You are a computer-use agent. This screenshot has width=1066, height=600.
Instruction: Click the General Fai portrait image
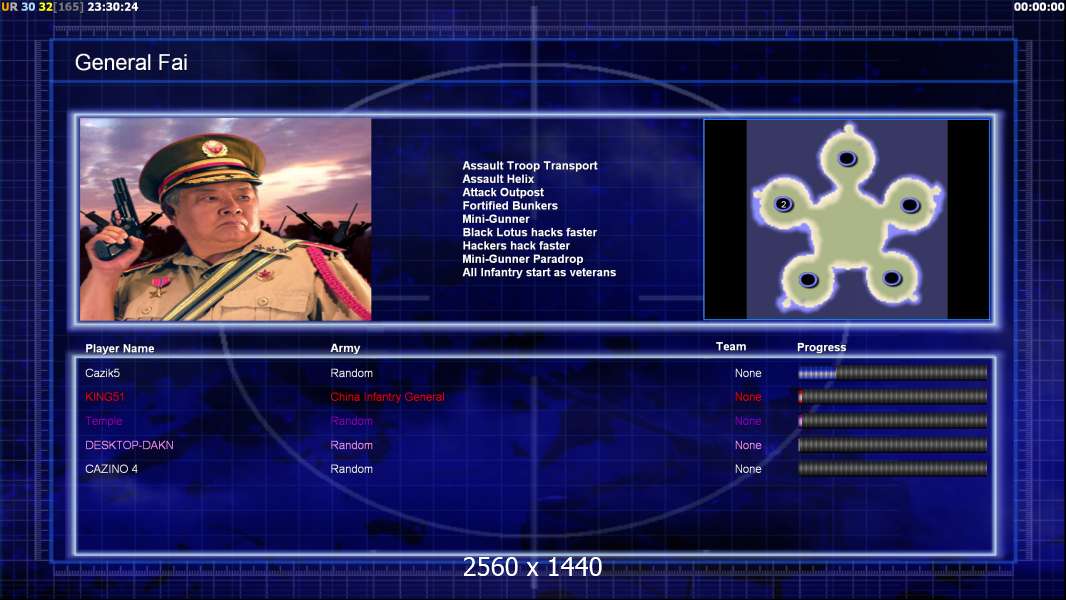[x=226, y=219]
